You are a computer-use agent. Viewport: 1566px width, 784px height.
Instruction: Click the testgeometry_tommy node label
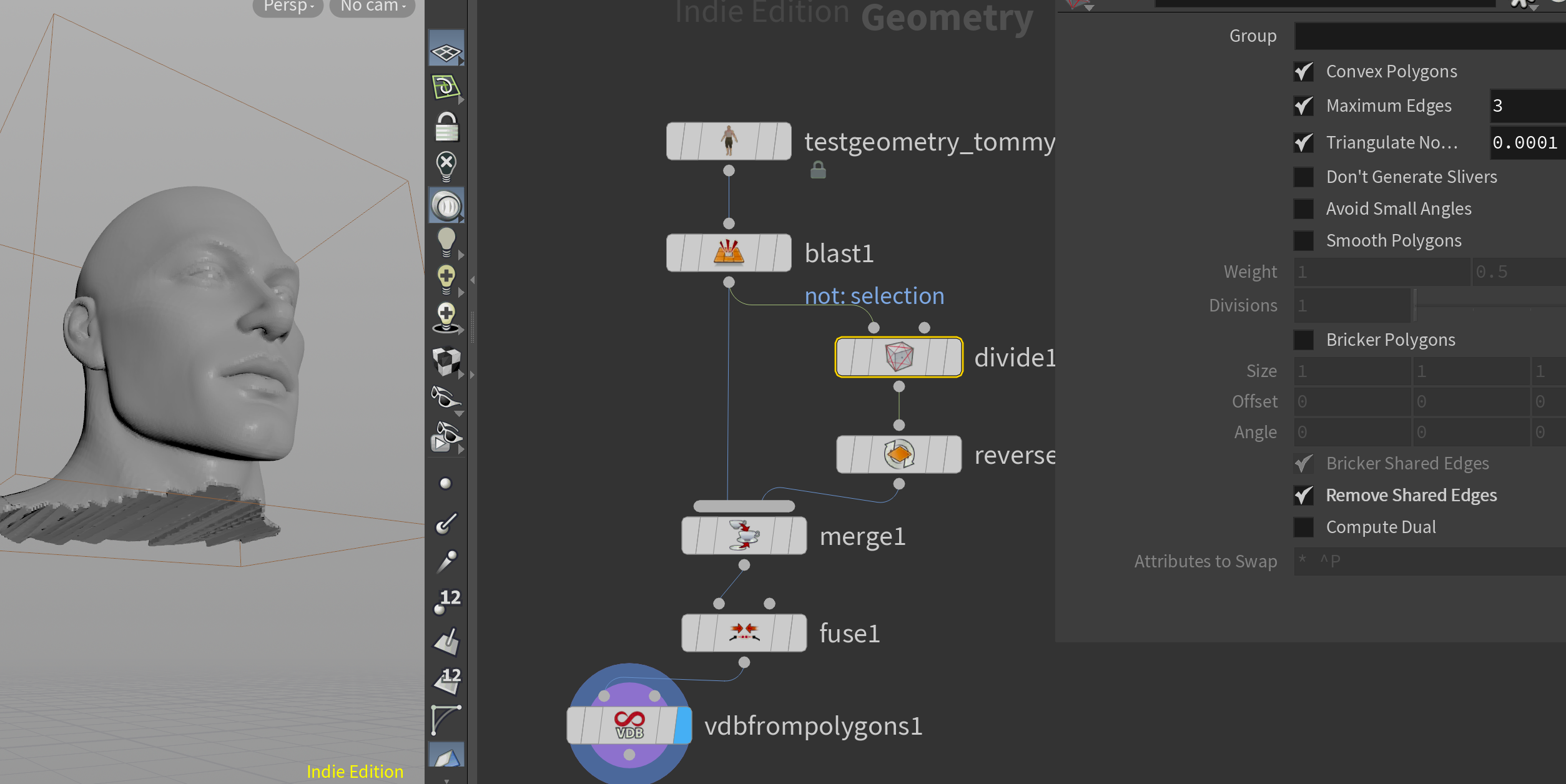929,142
